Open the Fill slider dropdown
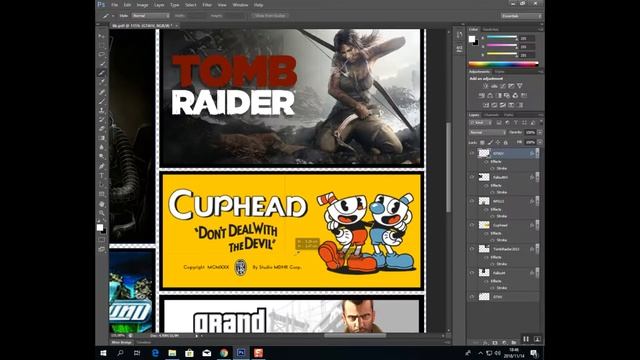The image size is (640, 360). pyautogui.click(x=540, y=142)
